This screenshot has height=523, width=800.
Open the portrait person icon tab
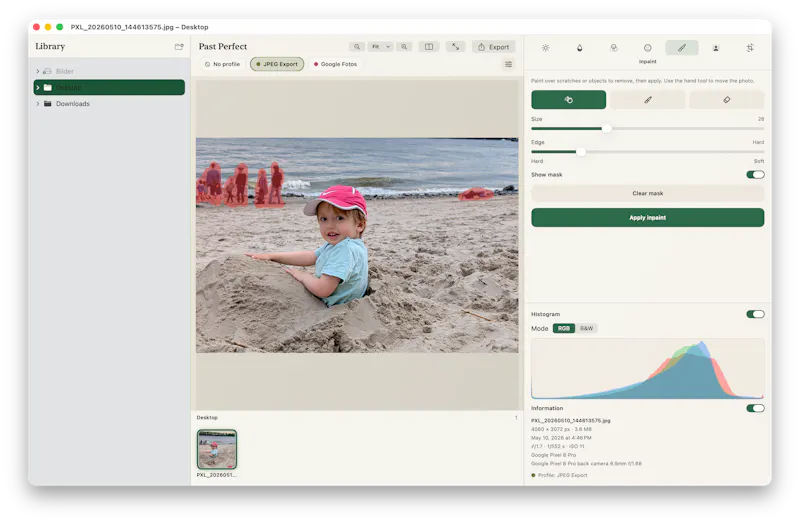[716, 48]
